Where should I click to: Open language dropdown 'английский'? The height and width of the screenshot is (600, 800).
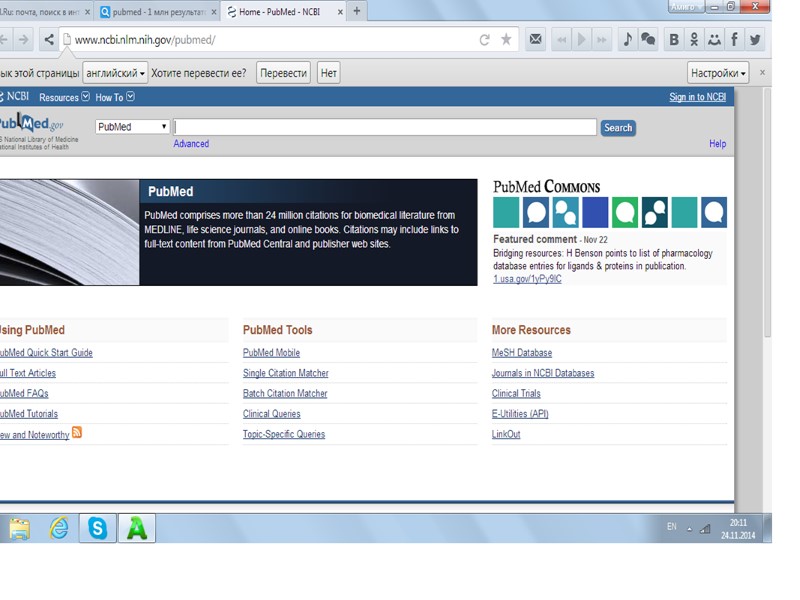tap(115, 73)
